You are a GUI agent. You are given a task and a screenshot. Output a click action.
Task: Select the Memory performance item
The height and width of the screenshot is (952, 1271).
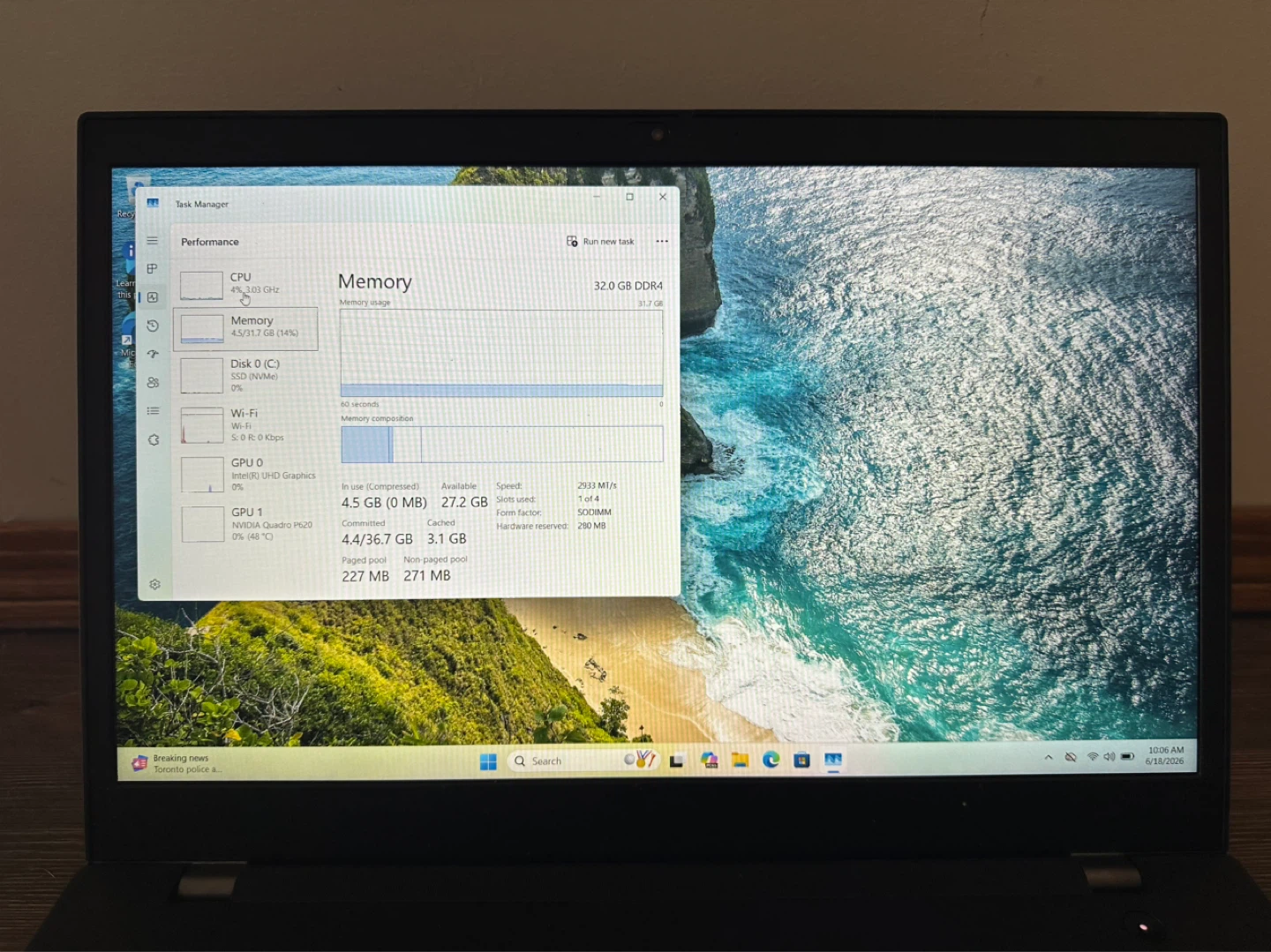click(x=246, y=327)
